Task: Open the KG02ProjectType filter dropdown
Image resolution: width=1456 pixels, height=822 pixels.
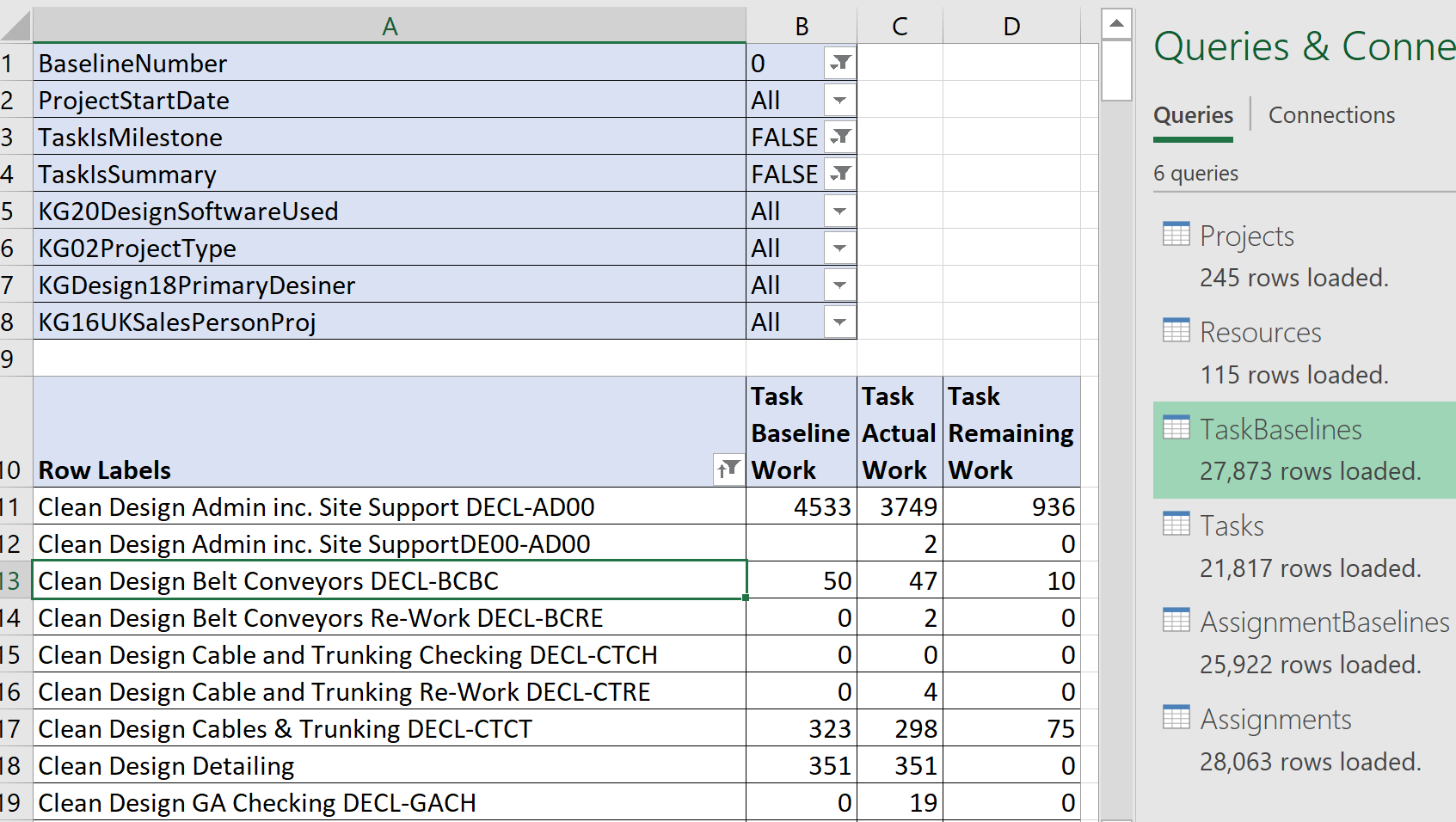Action: pyautogui.click(x=839, y=248)
